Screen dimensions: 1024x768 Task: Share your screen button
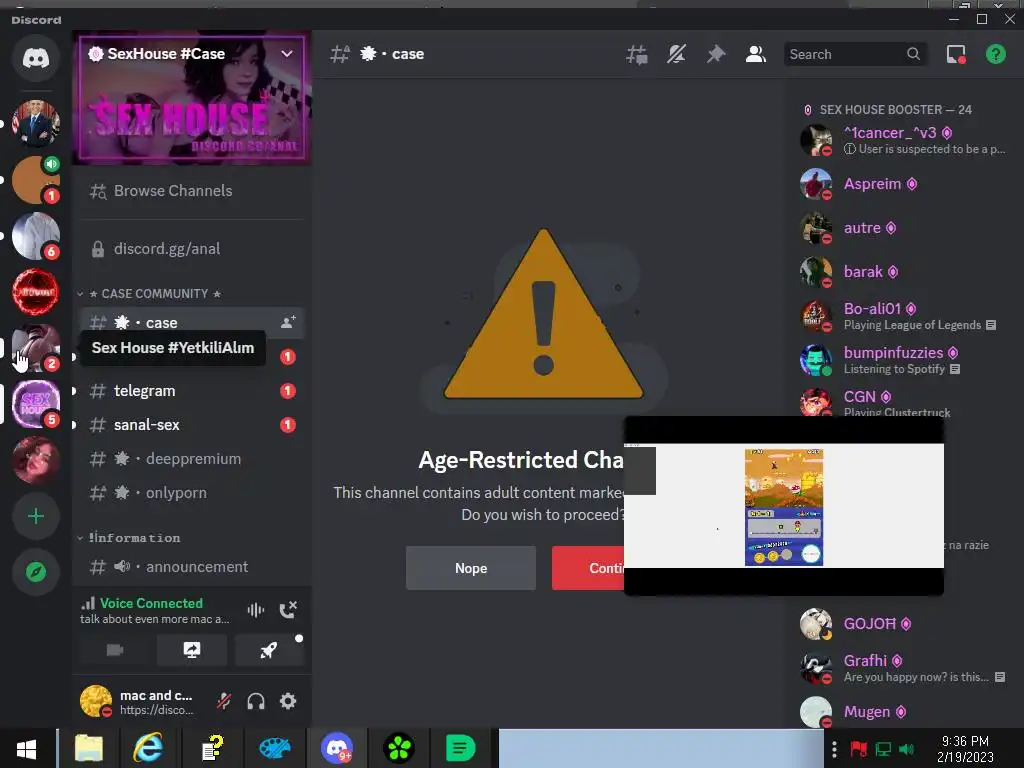(x=192, y=650)
